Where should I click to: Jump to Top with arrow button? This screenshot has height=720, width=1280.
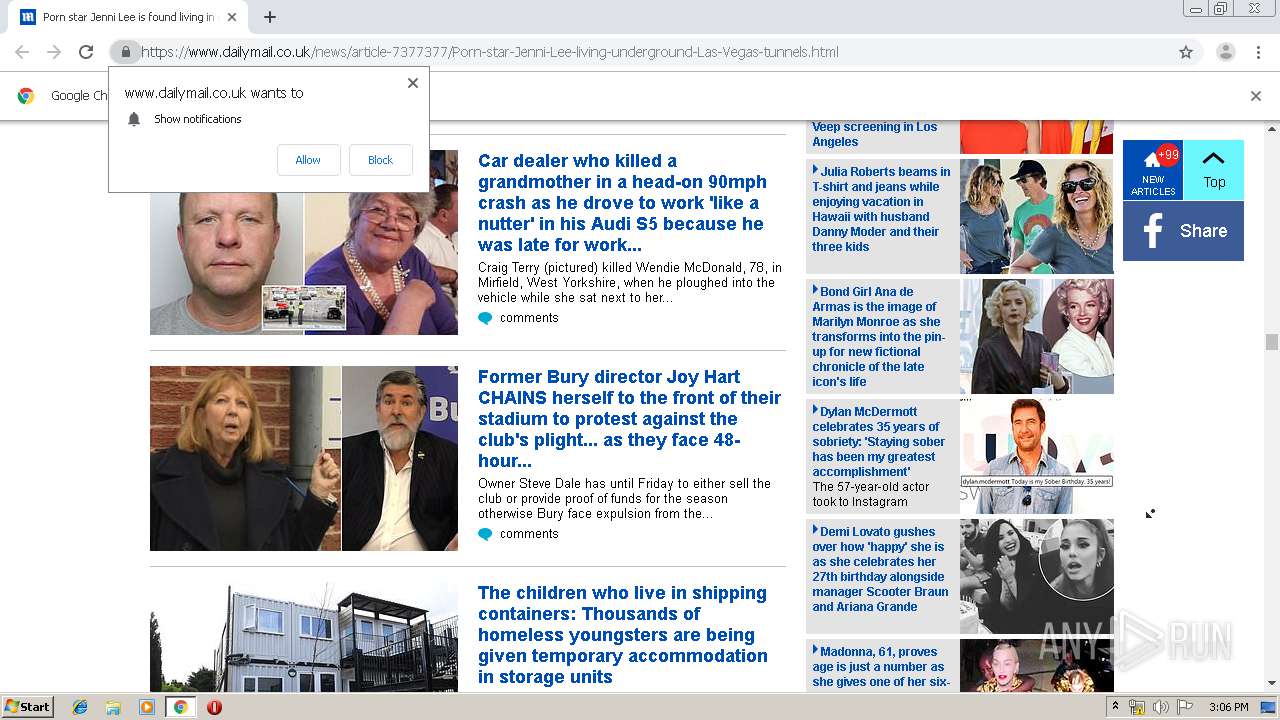[x=1214, y=170]
